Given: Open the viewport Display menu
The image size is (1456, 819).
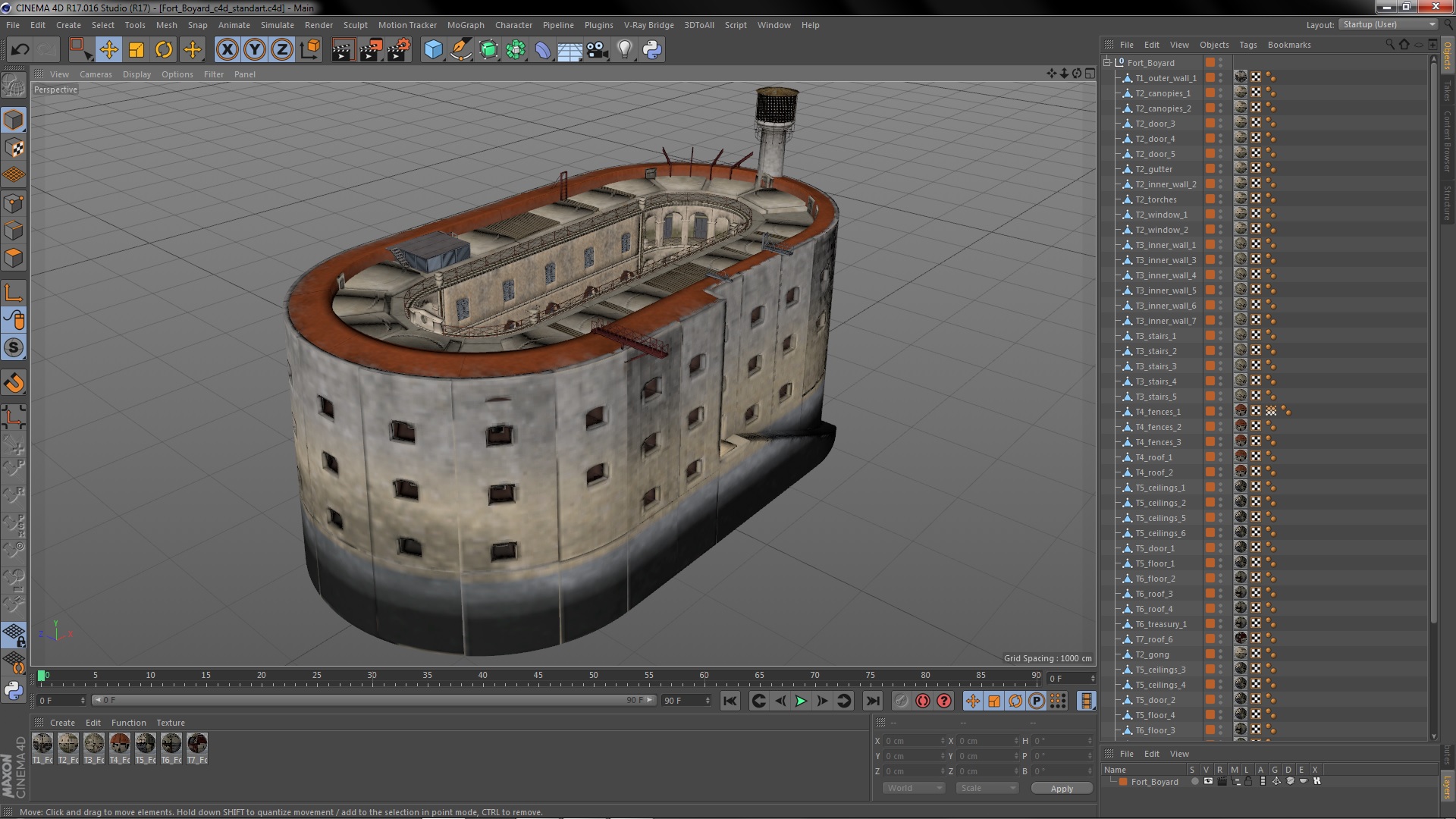Looking at the screenshot, I should tap(136, 74).
